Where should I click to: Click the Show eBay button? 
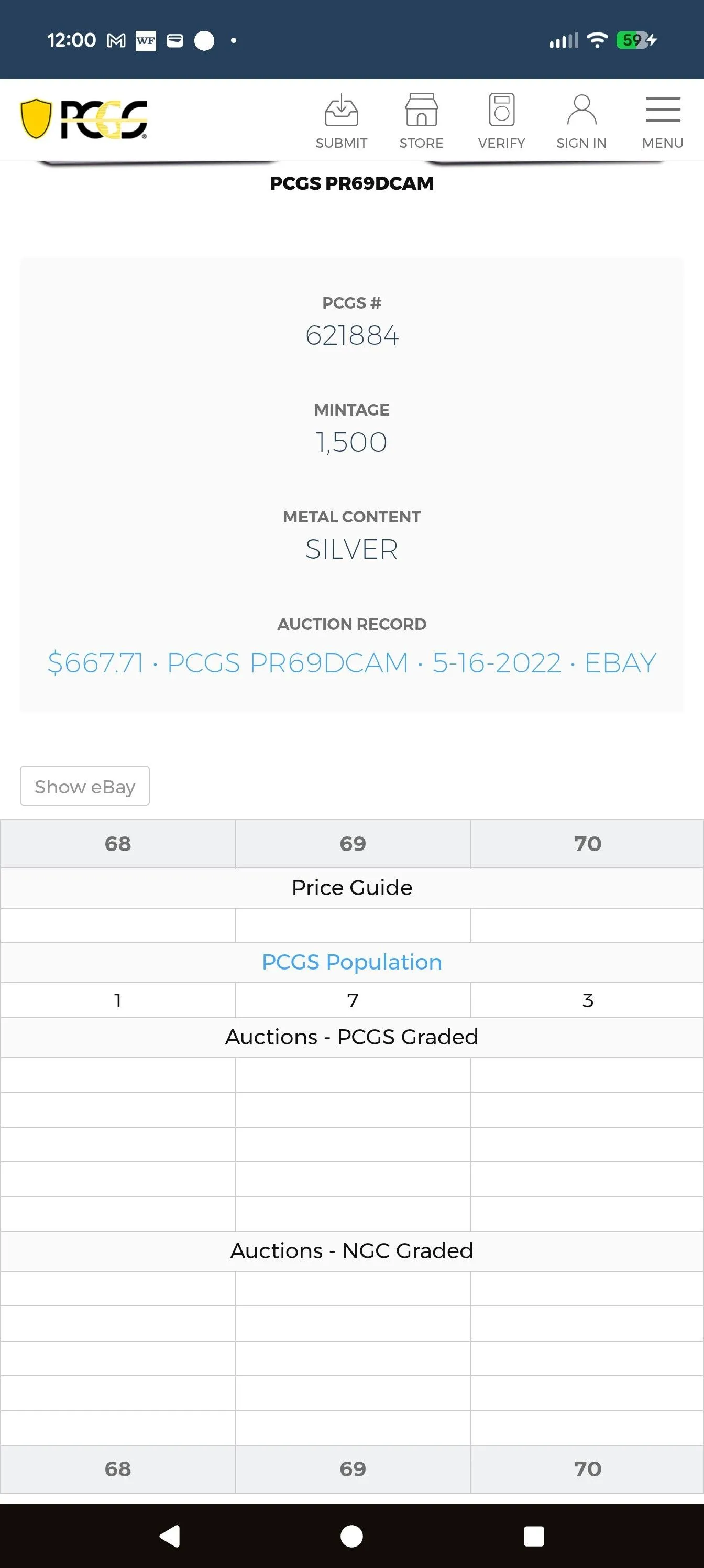(x=84, y=786)
